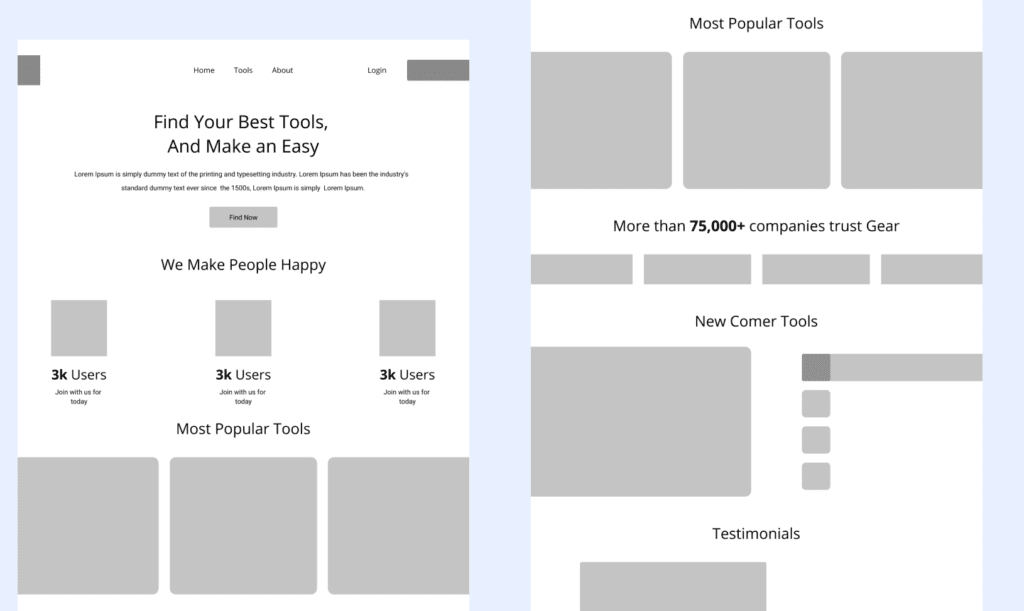Click the Testimonials heading
1024x611 pixels.
[x=756, y=533]
